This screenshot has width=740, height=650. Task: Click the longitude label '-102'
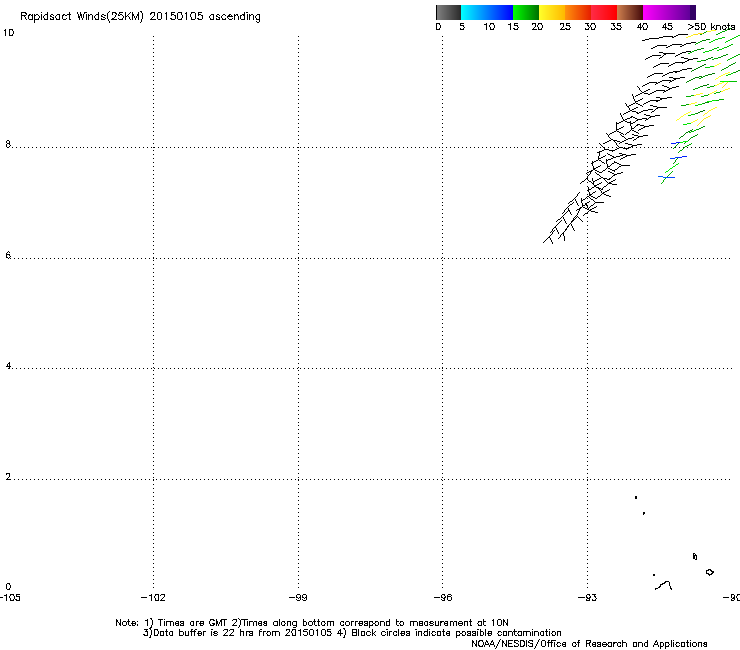coord(153,598)
